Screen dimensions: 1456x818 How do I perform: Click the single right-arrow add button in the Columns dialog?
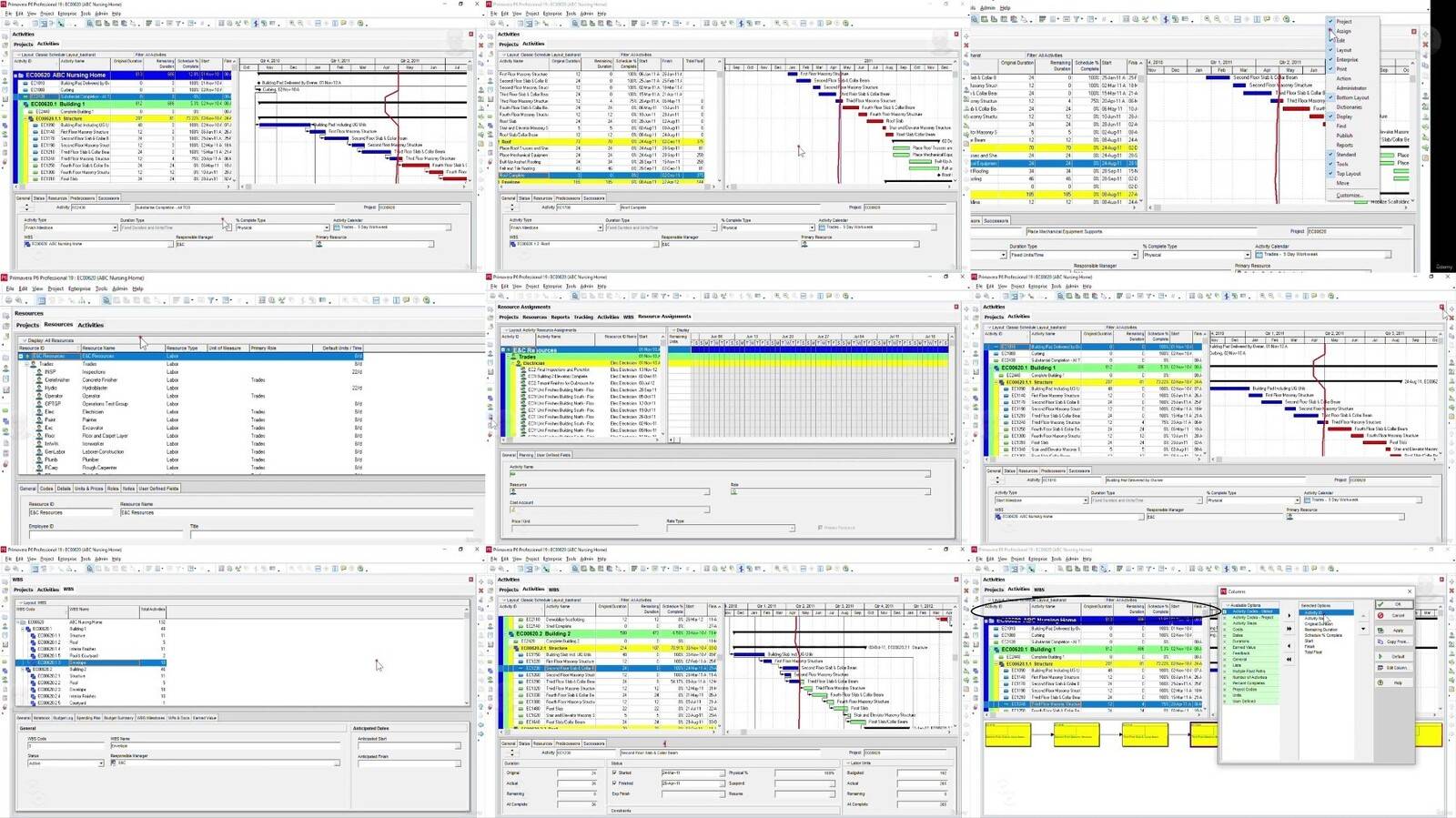(1289, 616)
